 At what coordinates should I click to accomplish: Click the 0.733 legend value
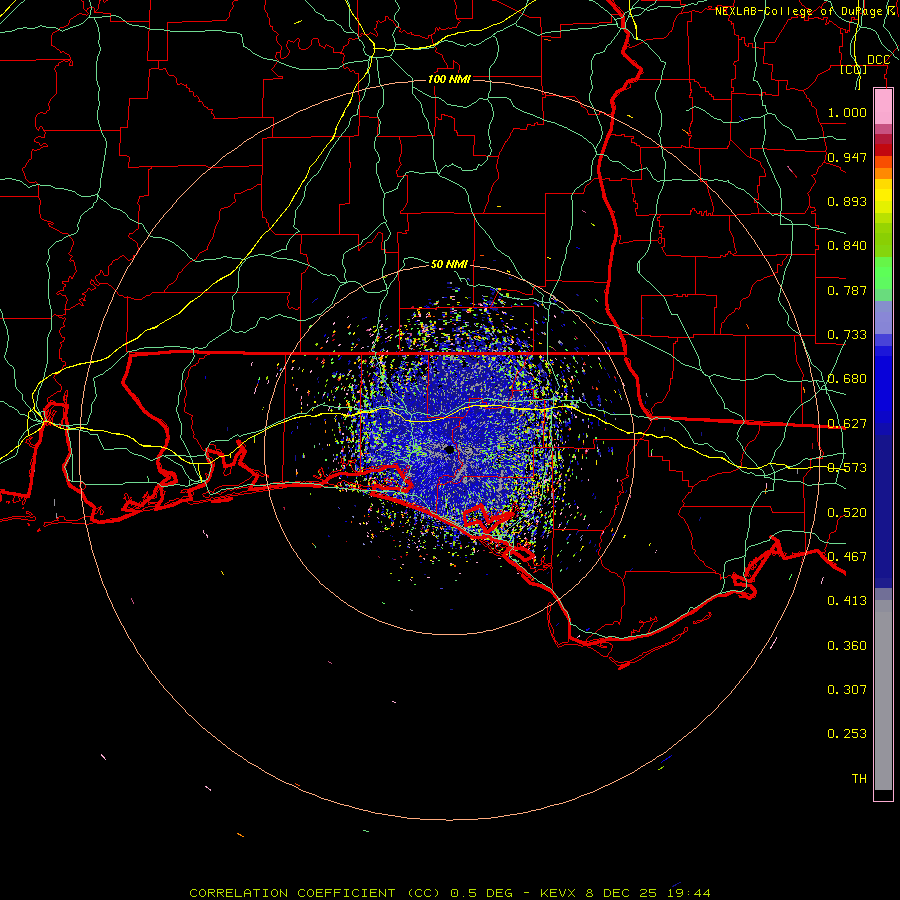pyautogui.click(x=847, y=334)
